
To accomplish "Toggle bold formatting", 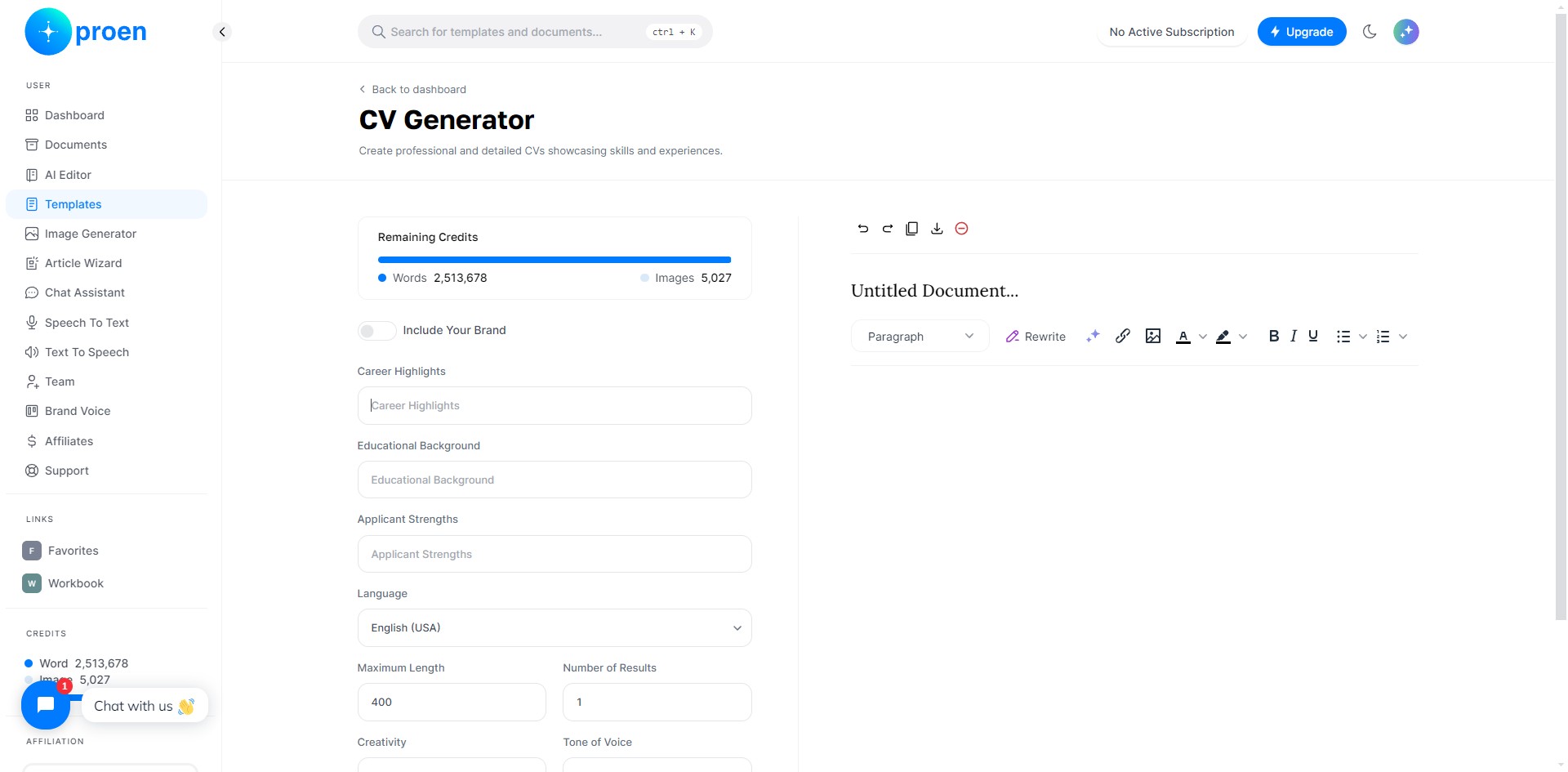I will click(x=1274, y=336).
